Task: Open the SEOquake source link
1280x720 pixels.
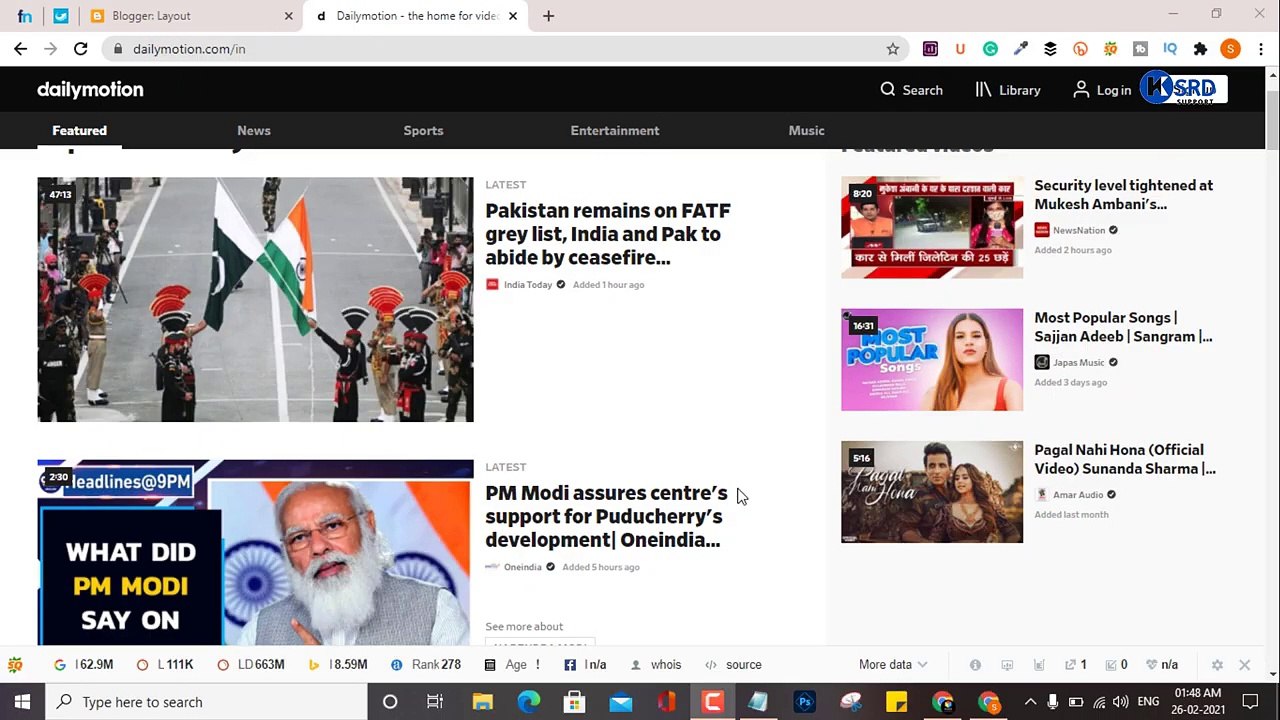Action: tap(743, 665)
